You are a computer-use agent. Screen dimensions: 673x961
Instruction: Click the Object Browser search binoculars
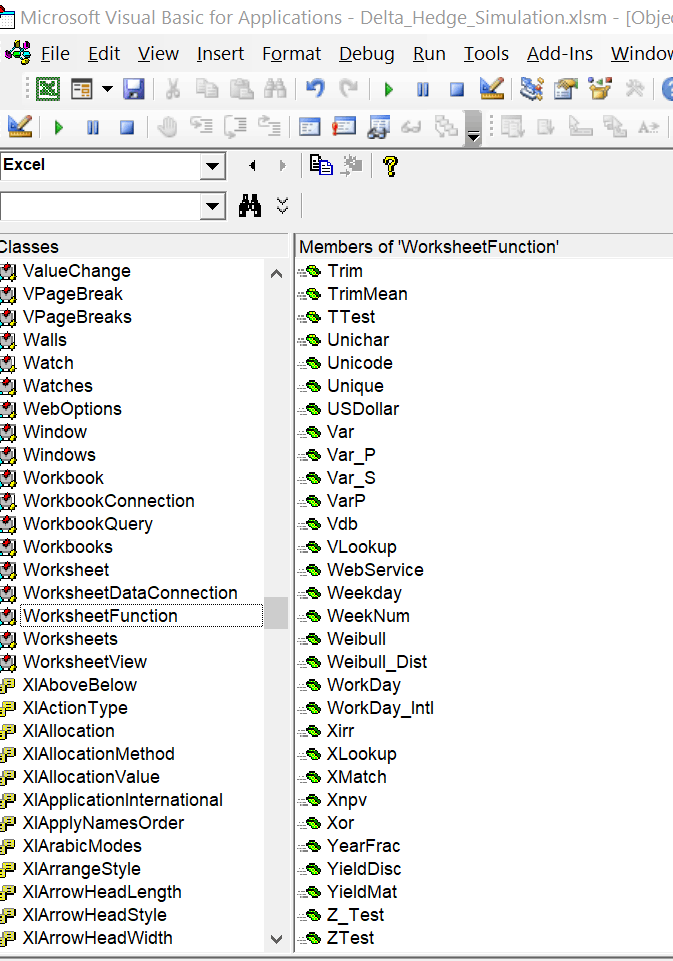tap(250, 205)
